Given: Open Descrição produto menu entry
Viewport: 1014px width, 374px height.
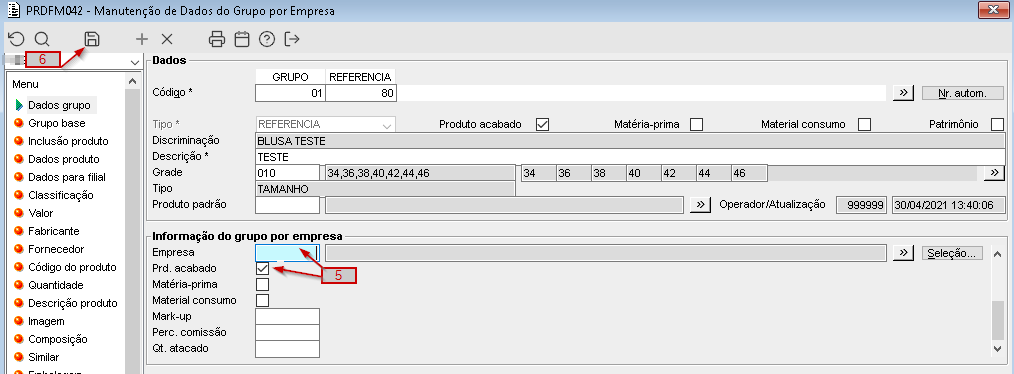Looking at the screenshot, I should point(73,303).
